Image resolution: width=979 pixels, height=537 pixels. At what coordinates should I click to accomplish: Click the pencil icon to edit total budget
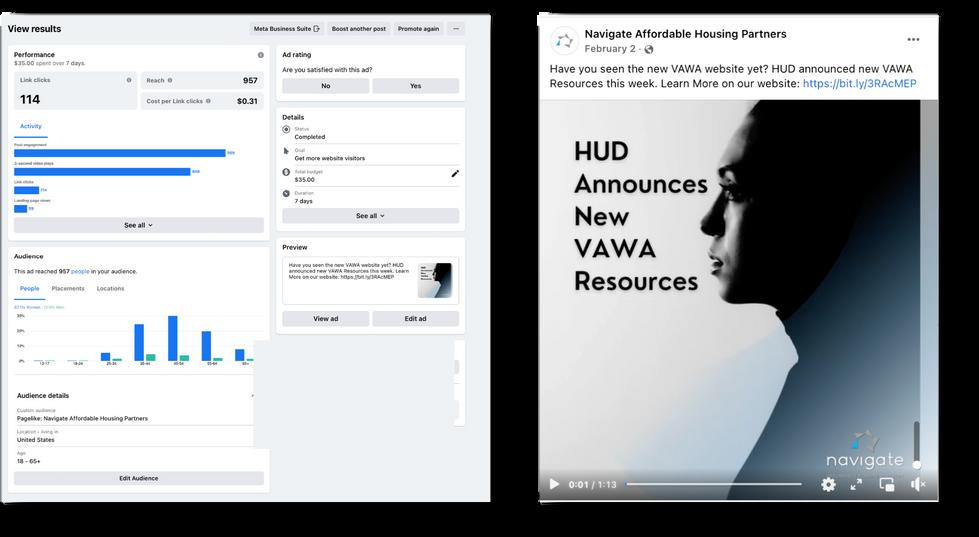[455, 174]
